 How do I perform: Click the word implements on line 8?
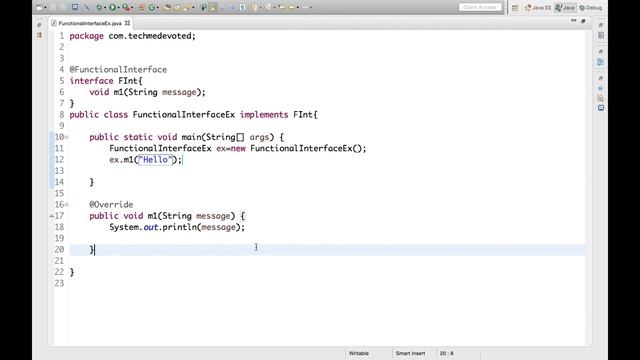264,115
